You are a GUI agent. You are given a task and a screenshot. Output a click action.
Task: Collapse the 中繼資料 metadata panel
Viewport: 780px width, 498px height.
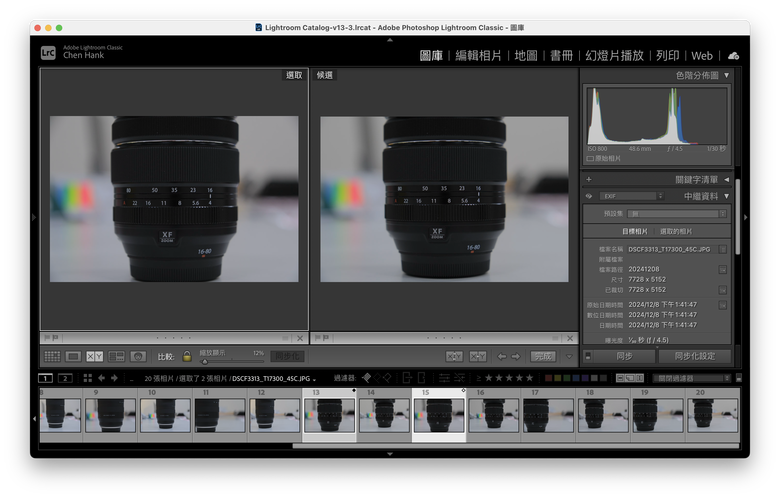[726, 196]
